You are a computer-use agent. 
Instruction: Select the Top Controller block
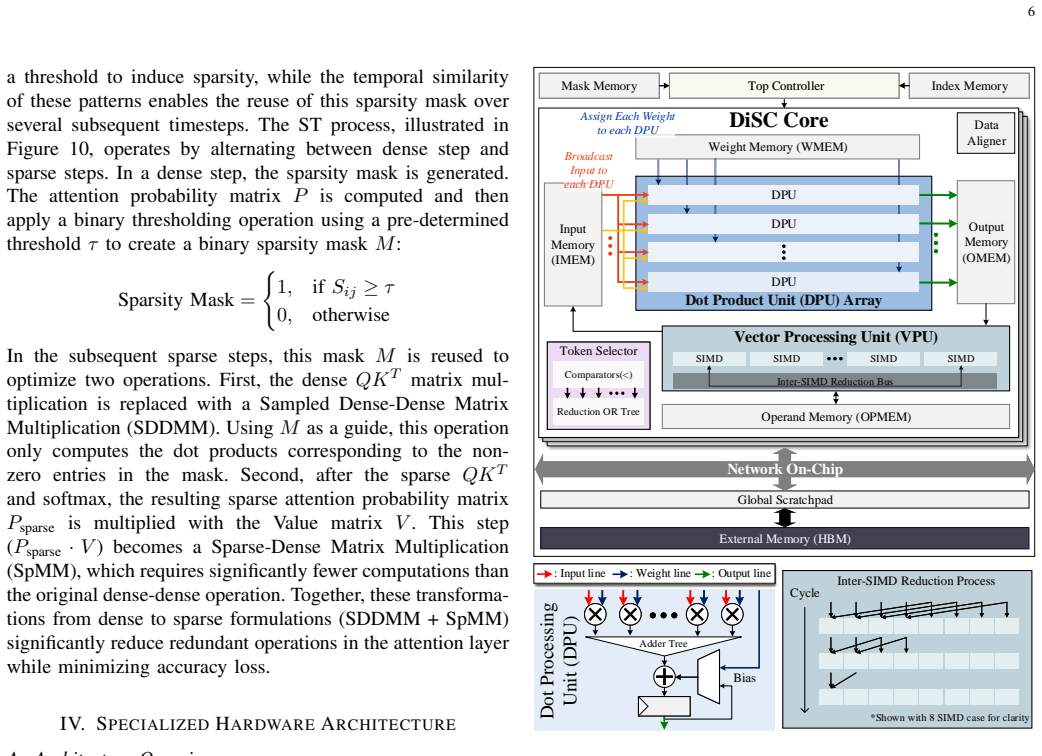tap(785, 86)
